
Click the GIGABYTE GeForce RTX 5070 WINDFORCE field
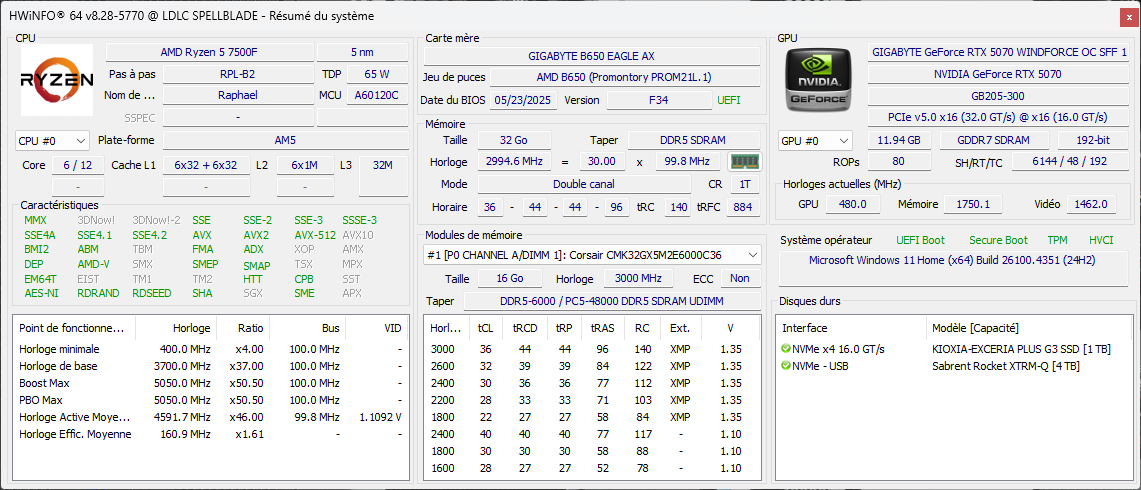point(998,52)
